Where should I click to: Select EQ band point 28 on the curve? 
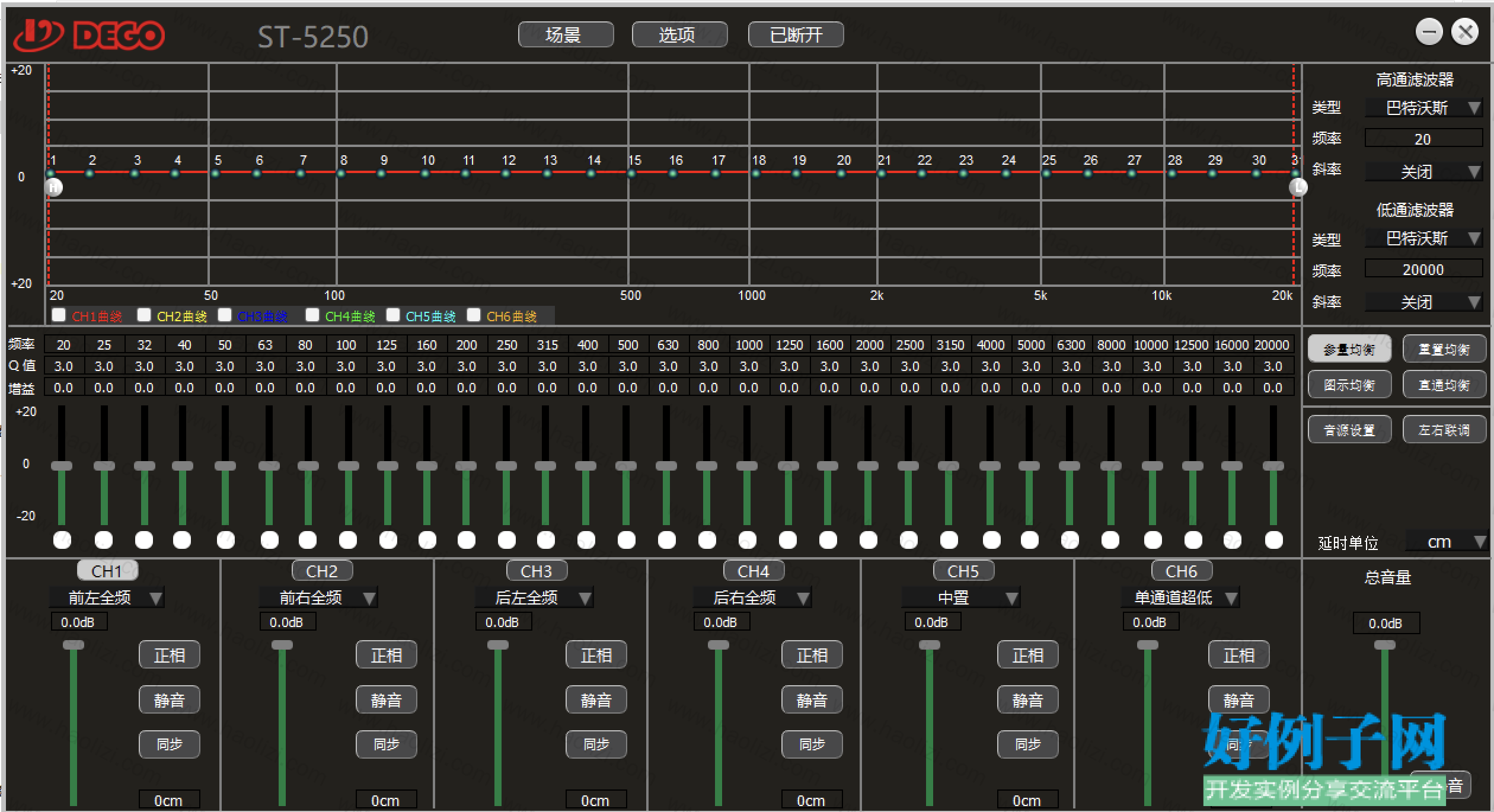(1172, 173)
